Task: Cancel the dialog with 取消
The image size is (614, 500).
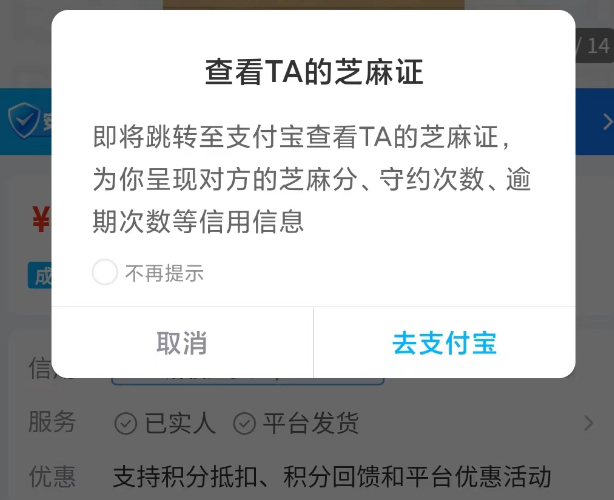Action: [182, 343]
